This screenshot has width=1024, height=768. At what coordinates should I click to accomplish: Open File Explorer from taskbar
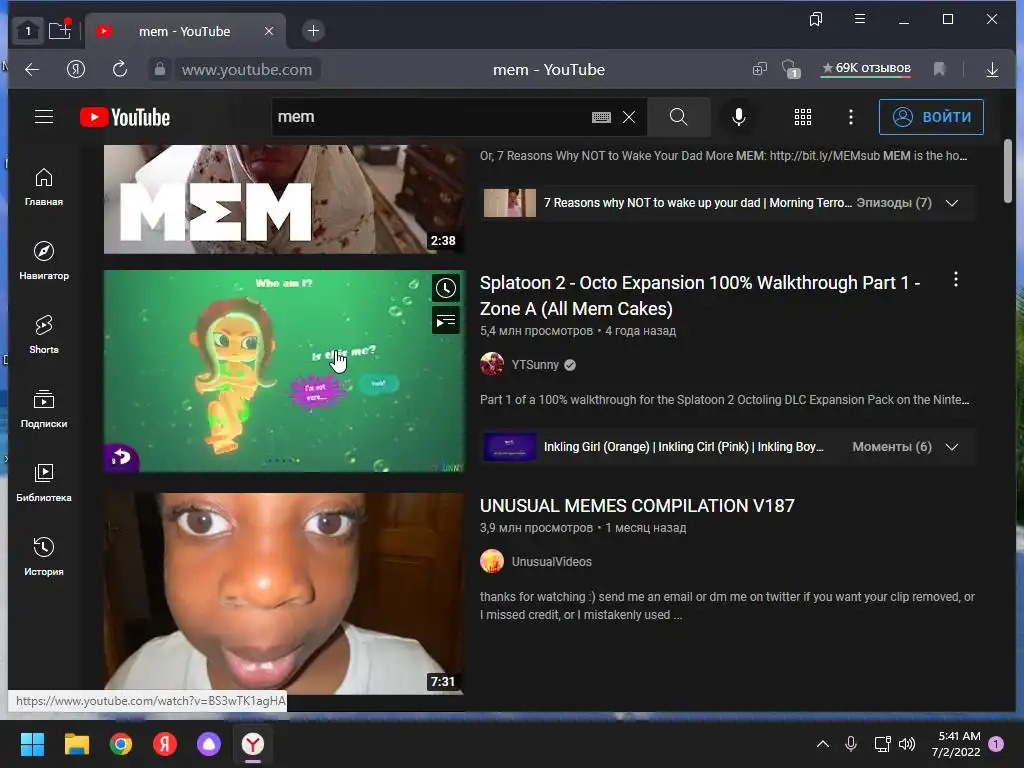[76, 744]
